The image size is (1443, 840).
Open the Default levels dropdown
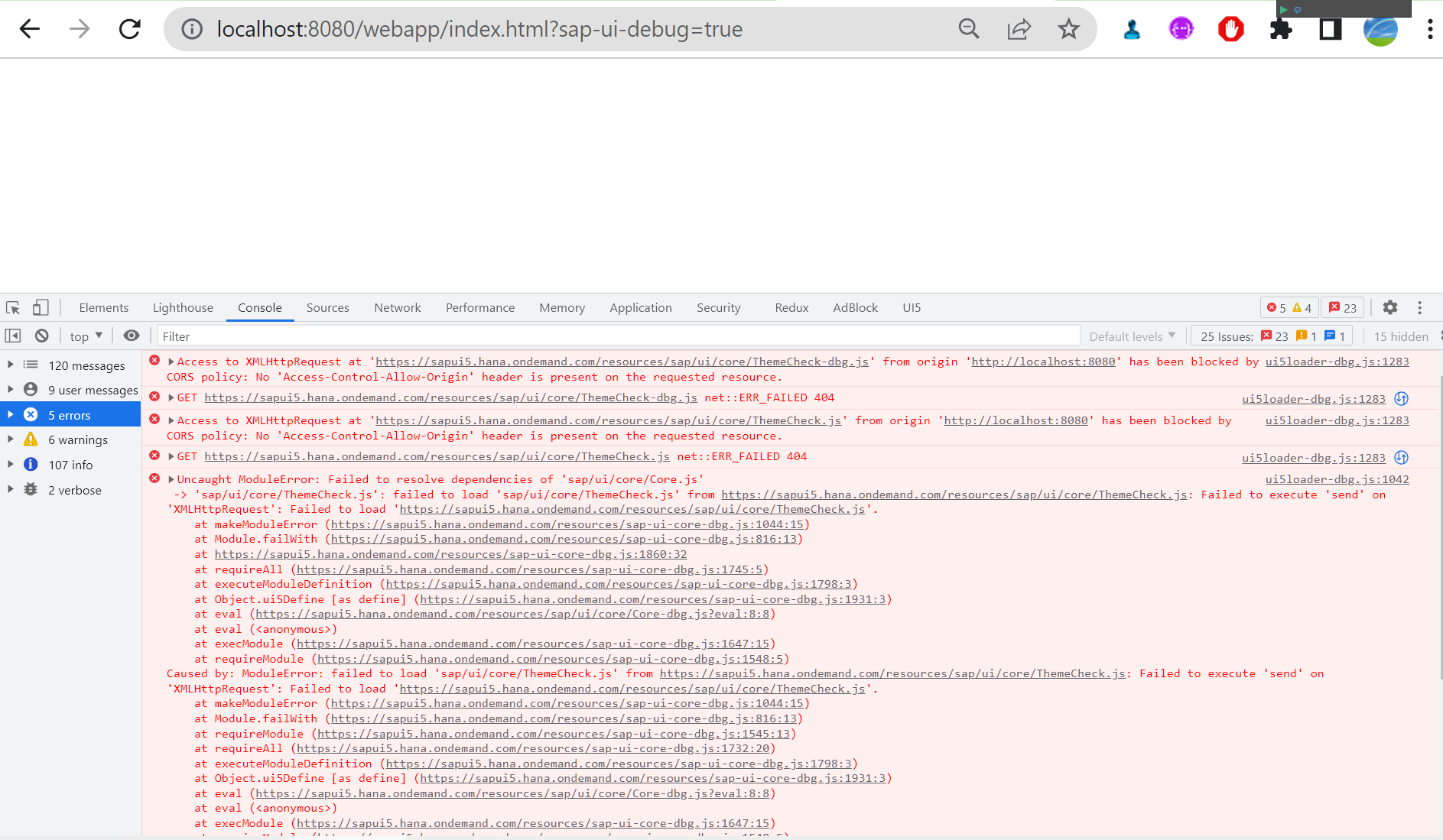tap(1133, 336)
